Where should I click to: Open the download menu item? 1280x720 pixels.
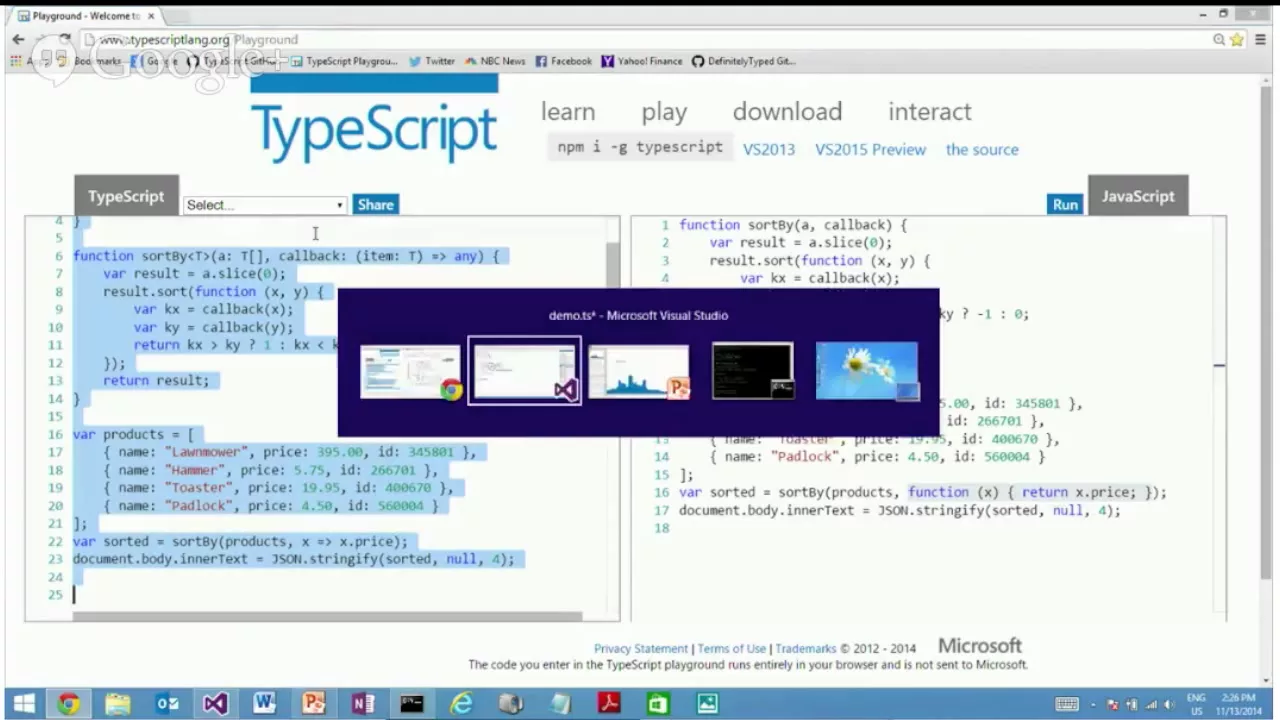787,111
